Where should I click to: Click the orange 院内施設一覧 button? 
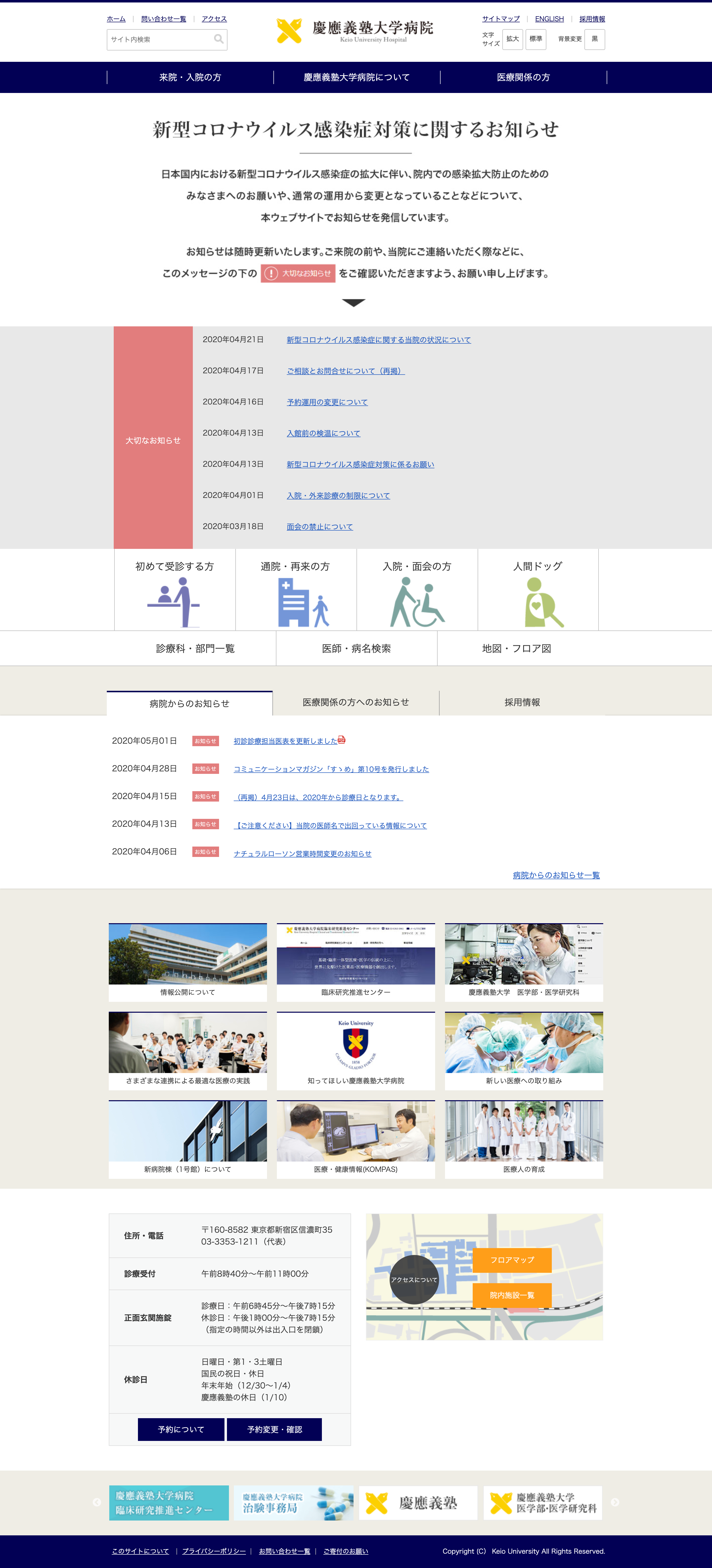[x=512, y=1295]
